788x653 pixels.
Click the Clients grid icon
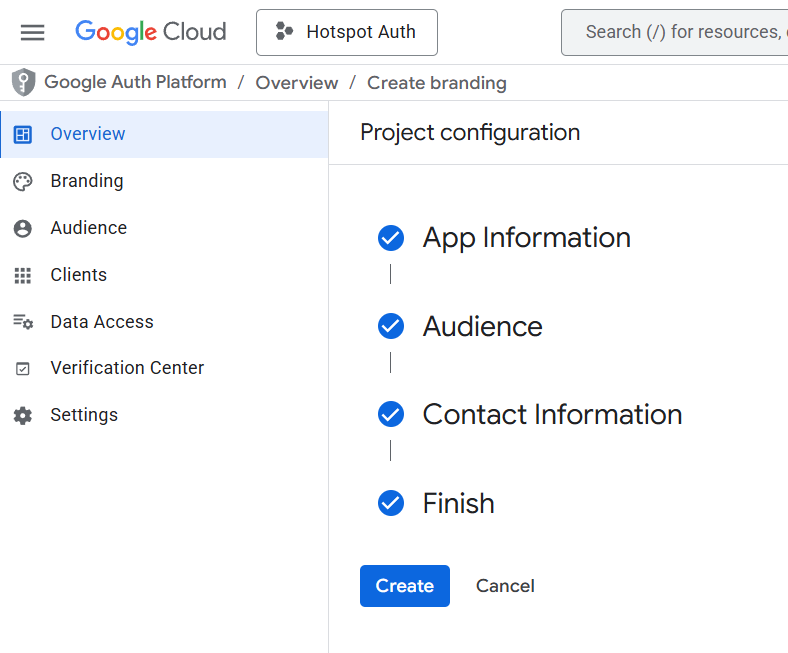click(x=23, y=275)
